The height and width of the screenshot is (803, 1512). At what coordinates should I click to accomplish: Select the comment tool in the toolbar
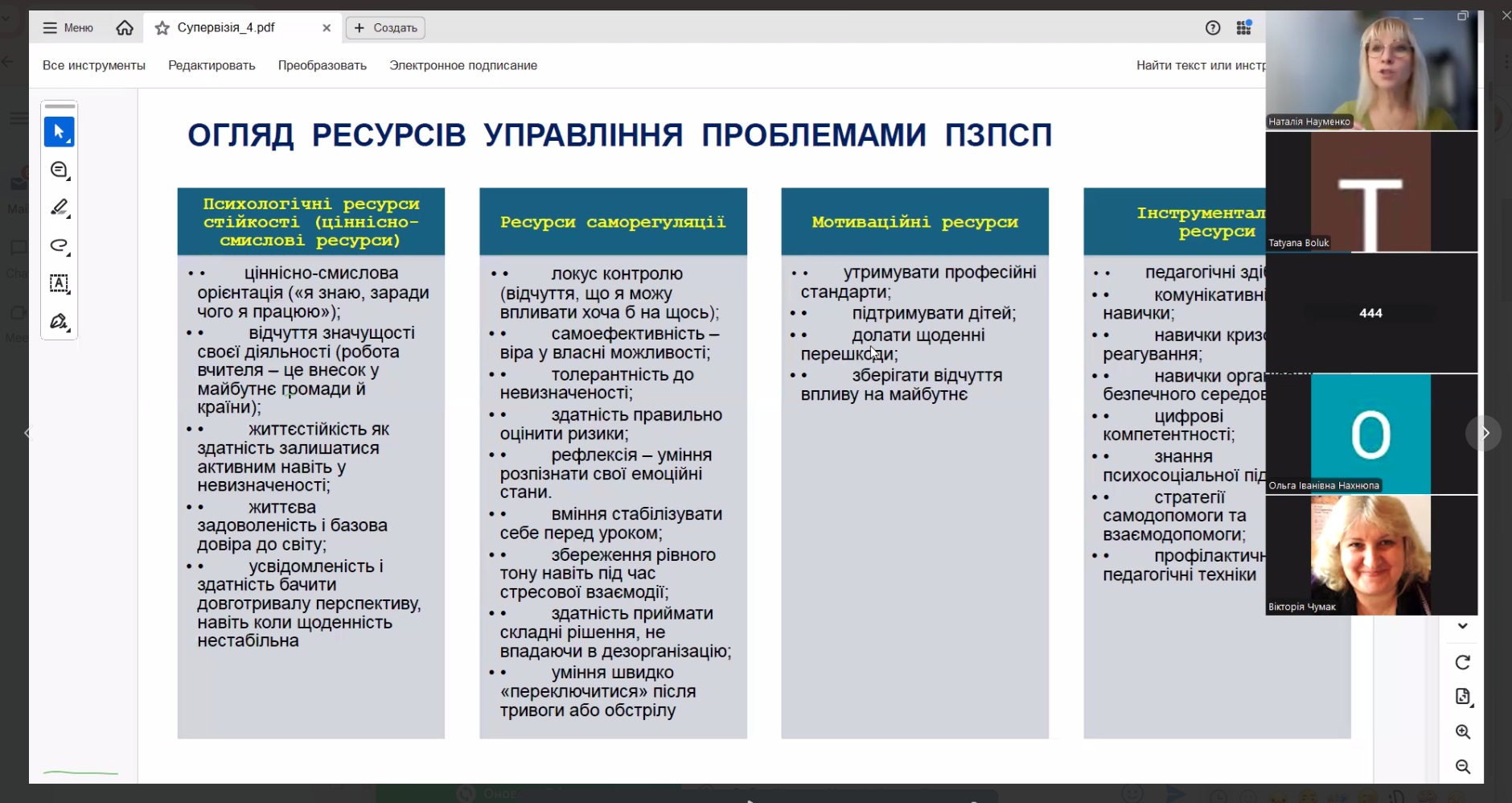(59, 170)
